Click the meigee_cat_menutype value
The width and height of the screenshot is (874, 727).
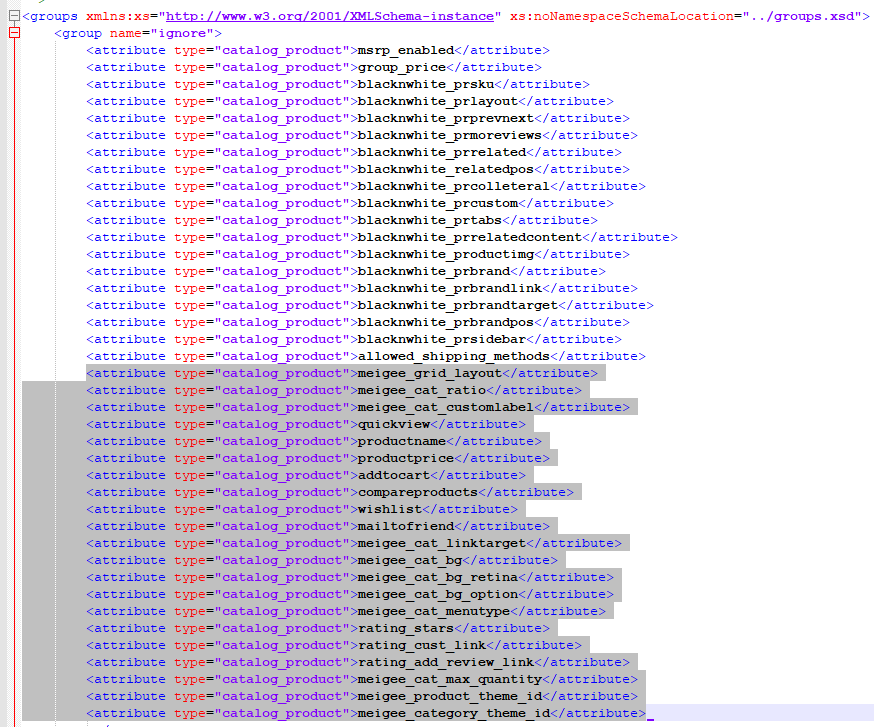click(x=434, y=612)
